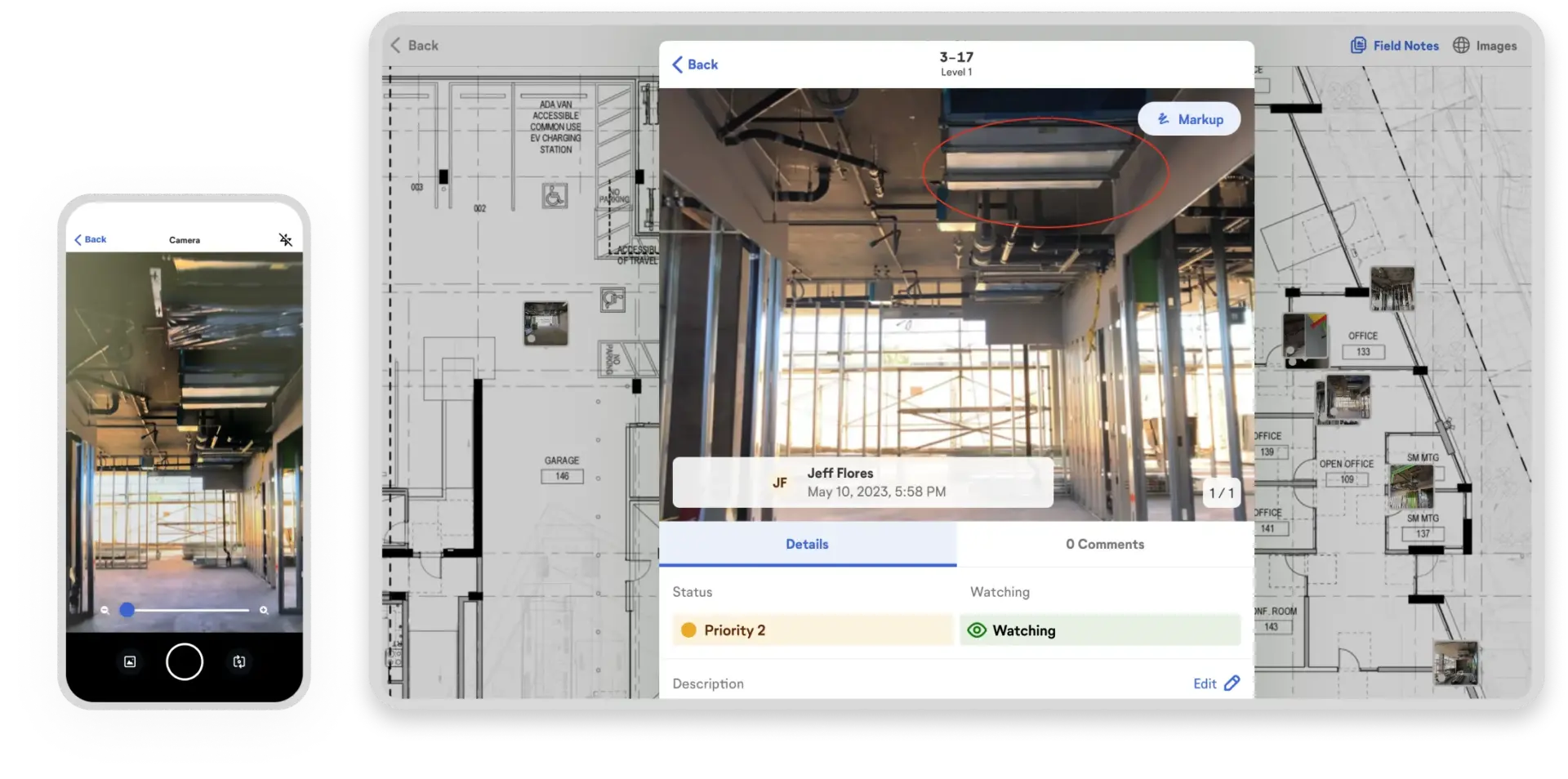Open Field Notes from the top bar
The height and width of the screenshot is (779, 1568).
[x=1395, y=46]
